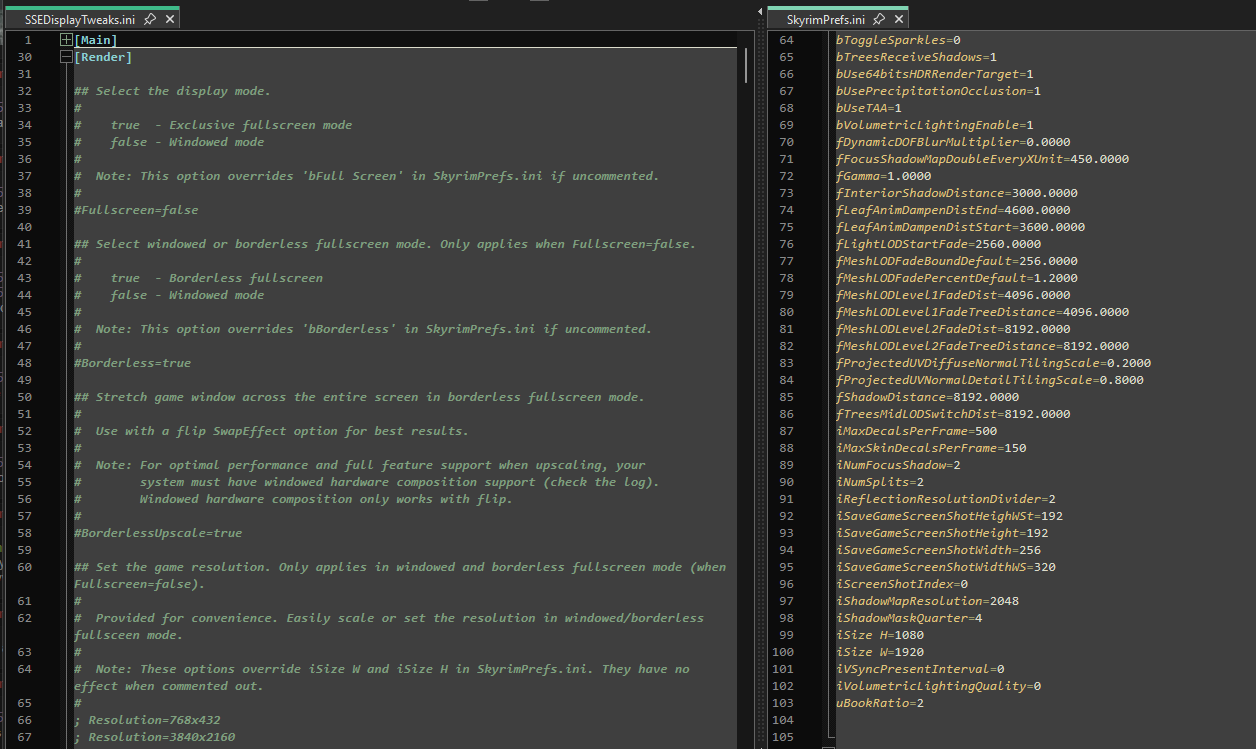Click the iVolumetricLightingQuality=0 line
This screenshot has width=1256, height=749.
[938, 686]
